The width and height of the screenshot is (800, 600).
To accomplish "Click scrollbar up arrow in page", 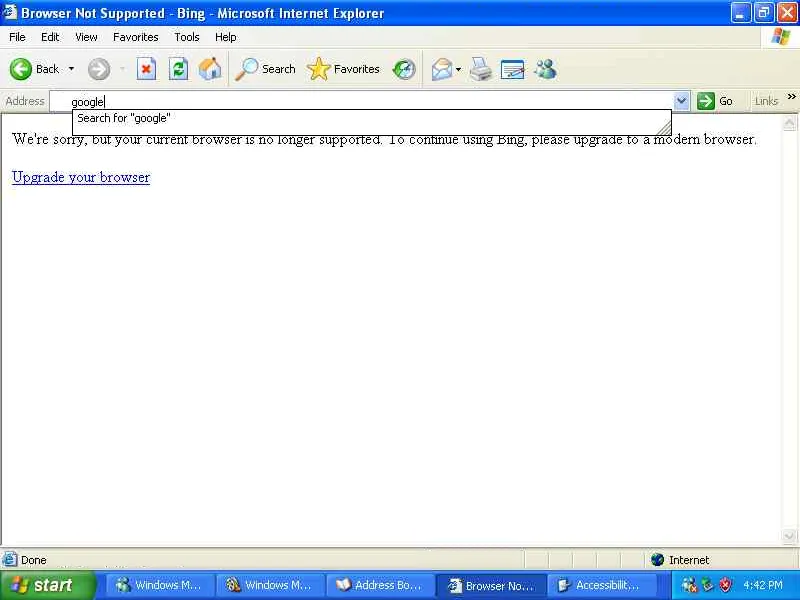I will coord(789,123).
